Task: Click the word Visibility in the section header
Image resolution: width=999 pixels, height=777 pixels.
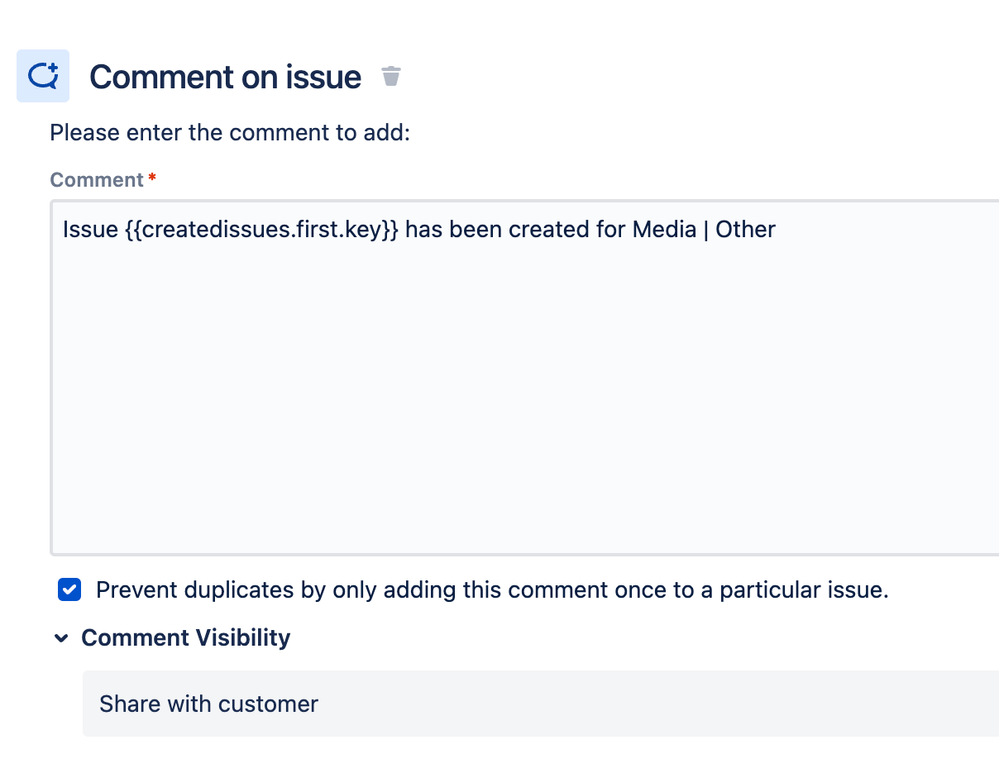Action: tap(243, 638)
